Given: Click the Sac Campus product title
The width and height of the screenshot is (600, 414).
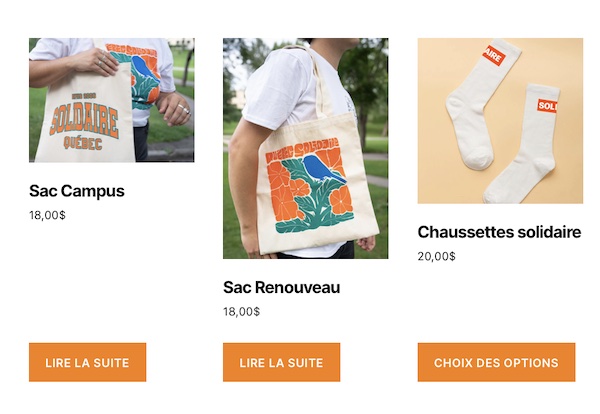Looking at the screenshot, I should (77, 191).
